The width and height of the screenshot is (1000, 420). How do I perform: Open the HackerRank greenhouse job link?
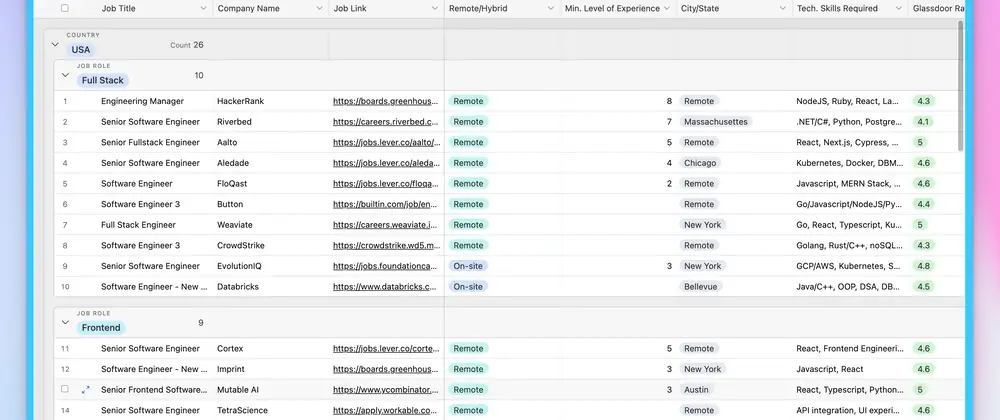[x=386, y=101]
